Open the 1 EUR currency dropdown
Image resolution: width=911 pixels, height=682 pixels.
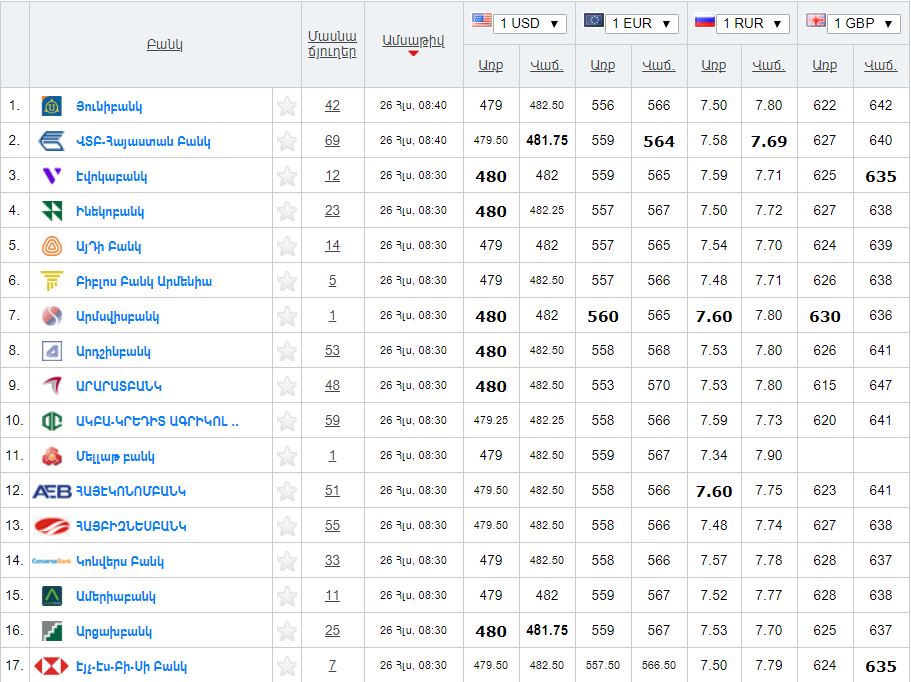641,23
